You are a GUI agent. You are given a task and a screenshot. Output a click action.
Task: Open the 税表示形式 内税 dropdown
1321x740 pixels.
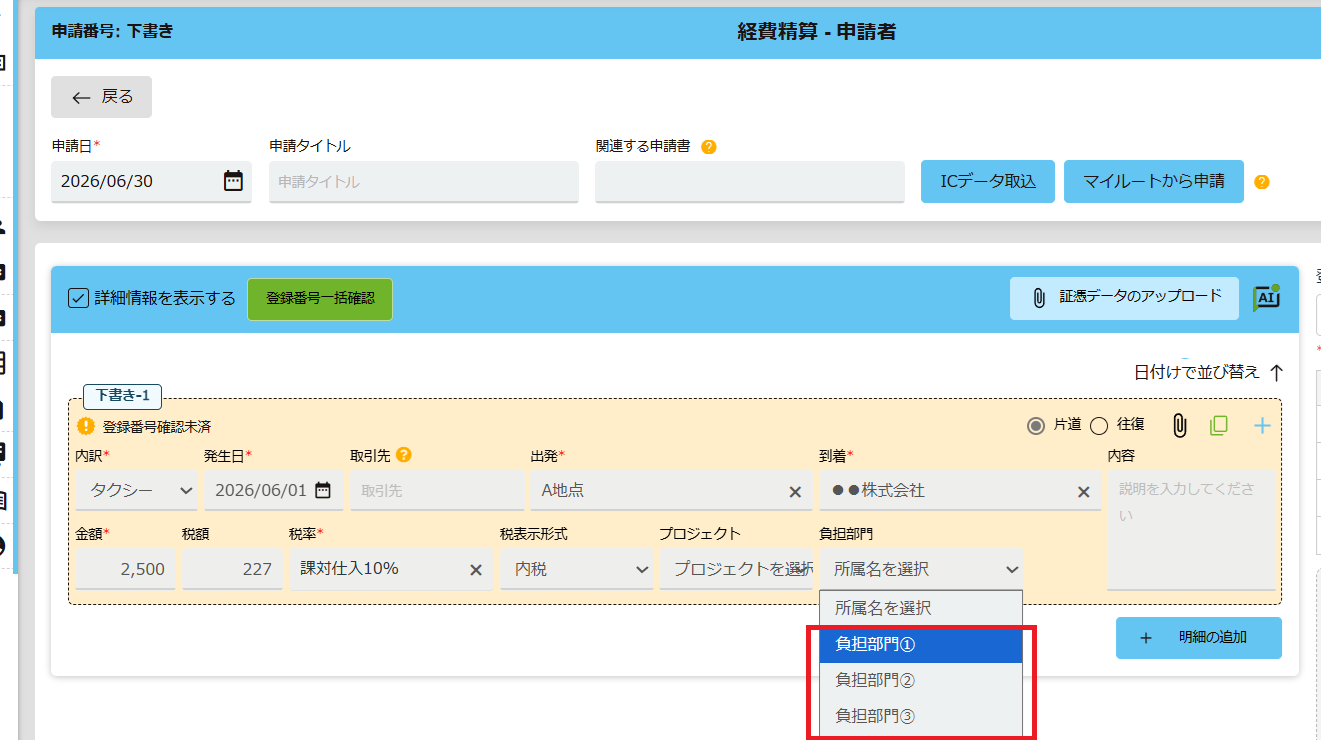point(576,569)
